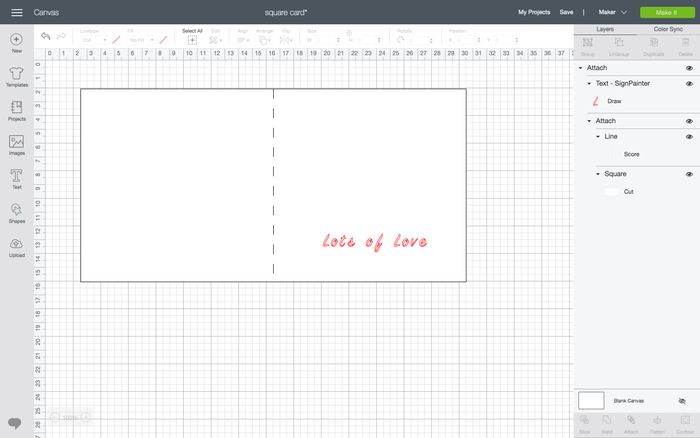Hide the Text - SignPainter layer

689,84
